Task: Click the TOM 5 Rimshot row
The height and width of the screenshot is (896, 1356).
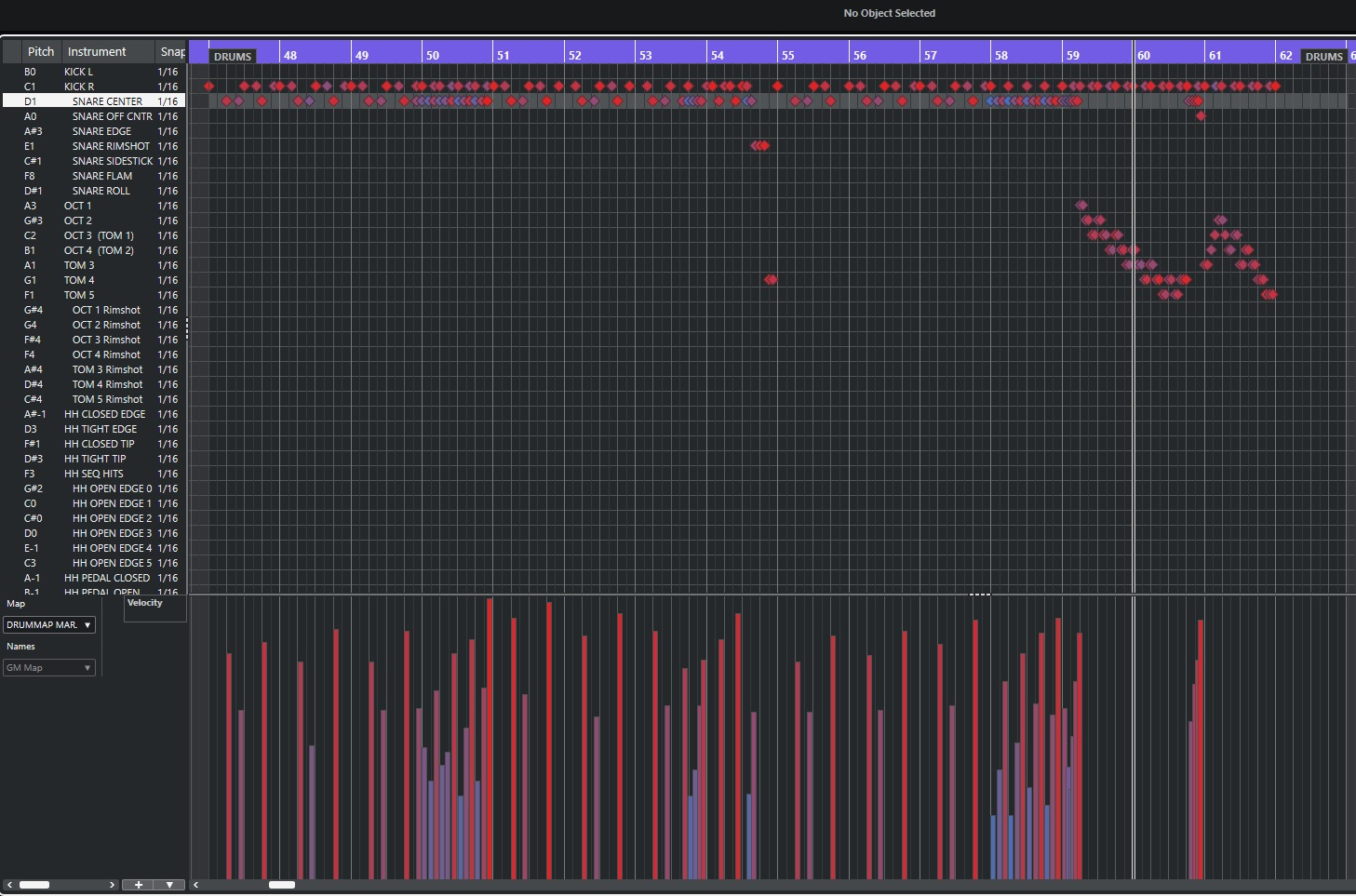Action: 107,399
